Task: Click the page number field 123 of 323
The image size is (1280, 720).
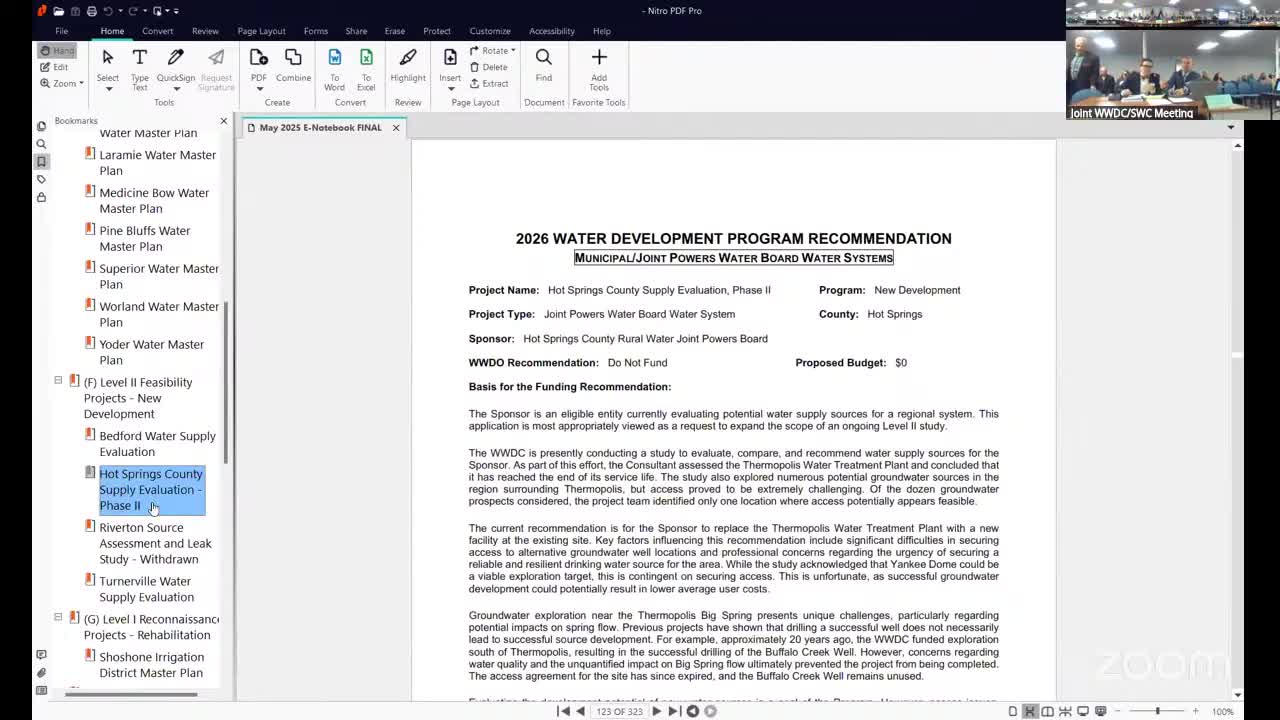Action: 619,711
